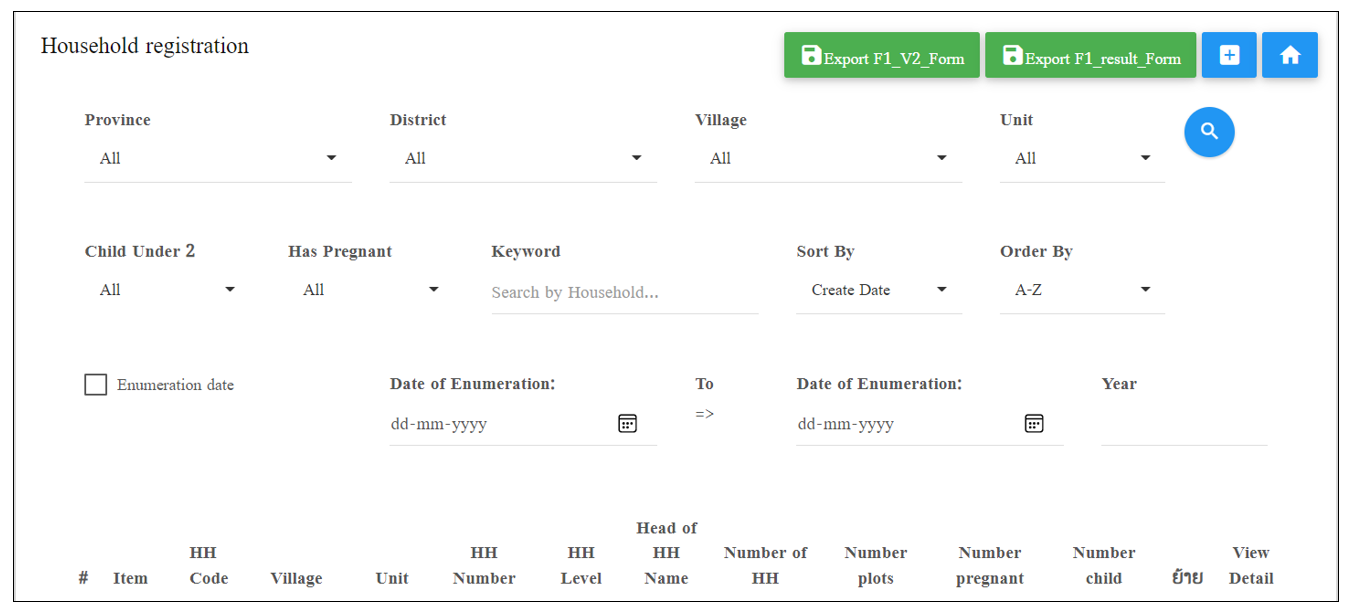Export data with the Export F1_V2_Form button
This screenshot has height=609, width=1349.
point(881,55)
